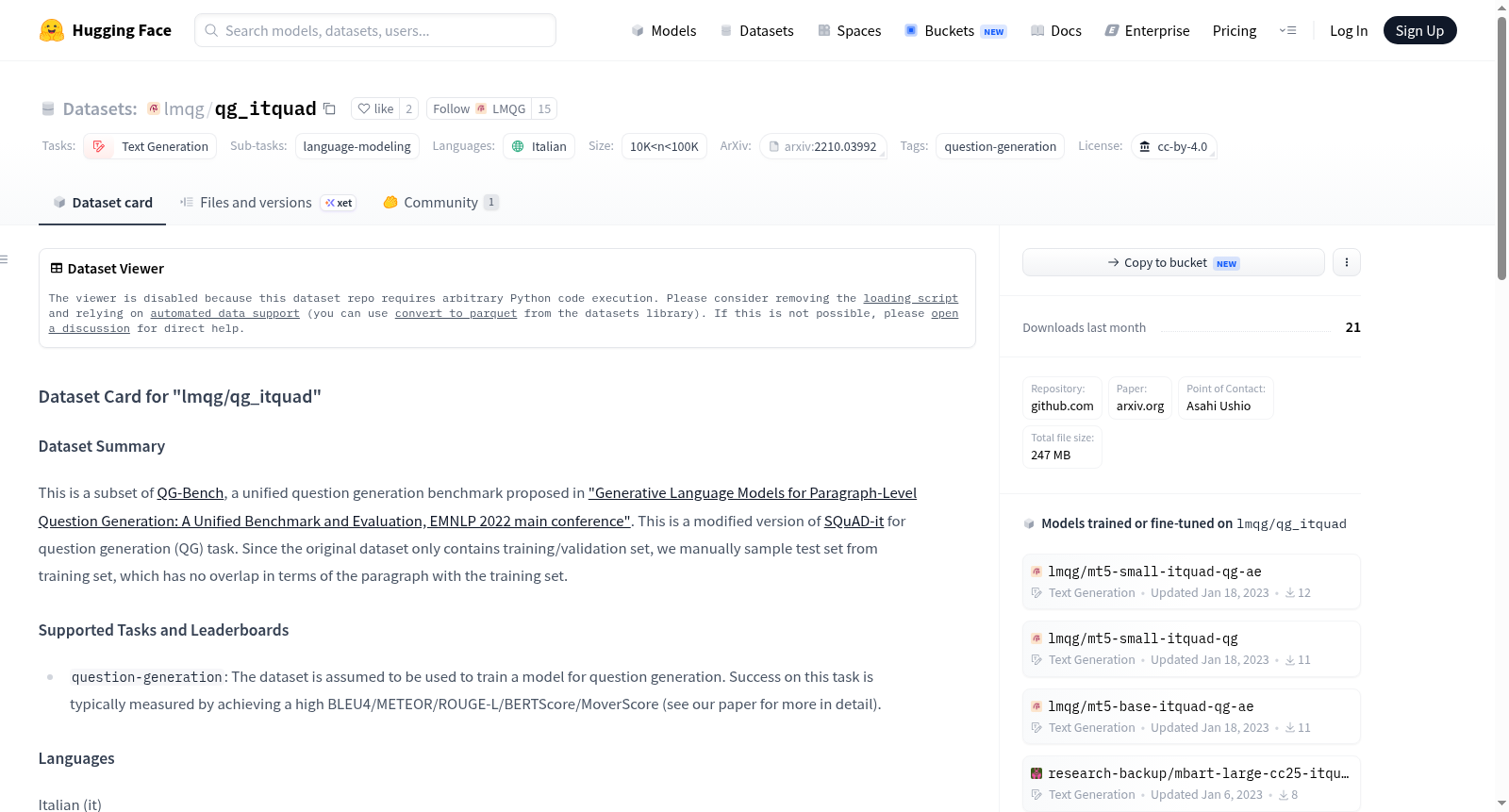Open the Docs navigation item
This screenshot has width=1509, height=812.
[1056, 30]
